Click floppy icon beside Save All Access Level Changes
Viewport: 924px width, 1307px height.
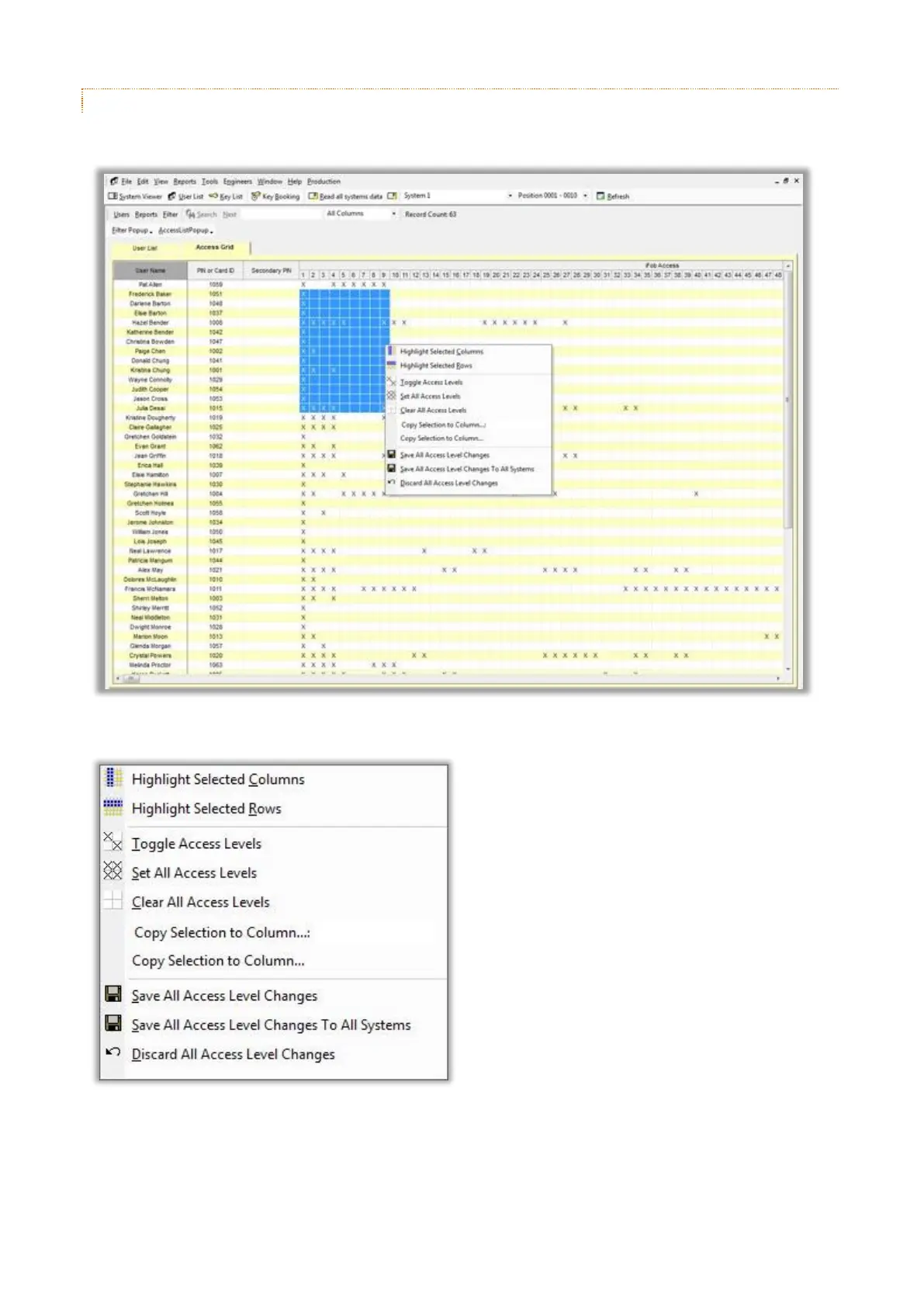[x=113, y=994]
